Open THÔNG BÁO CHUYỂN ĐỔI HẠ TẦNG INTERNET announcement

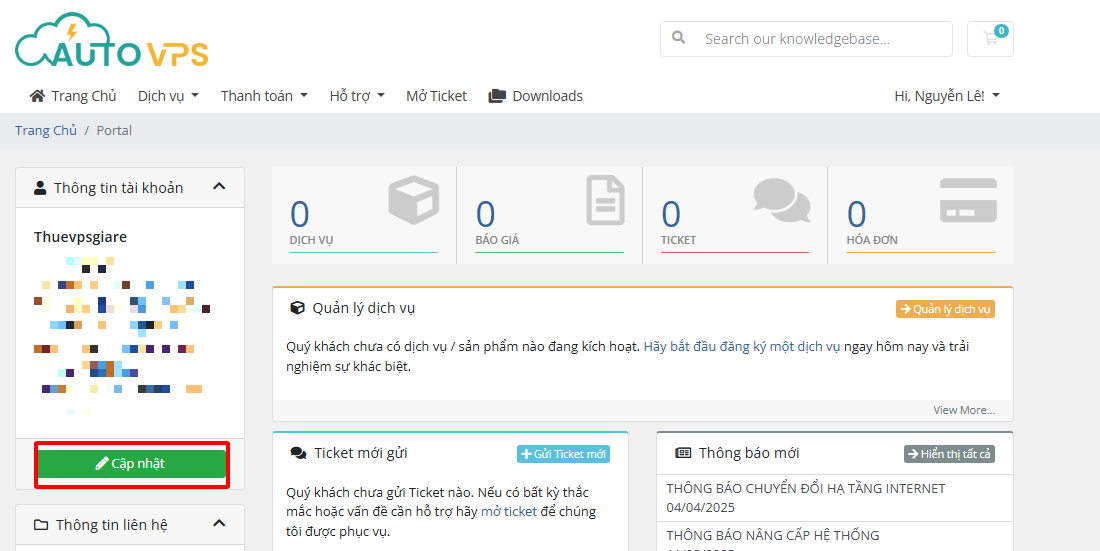coord(806,489)
